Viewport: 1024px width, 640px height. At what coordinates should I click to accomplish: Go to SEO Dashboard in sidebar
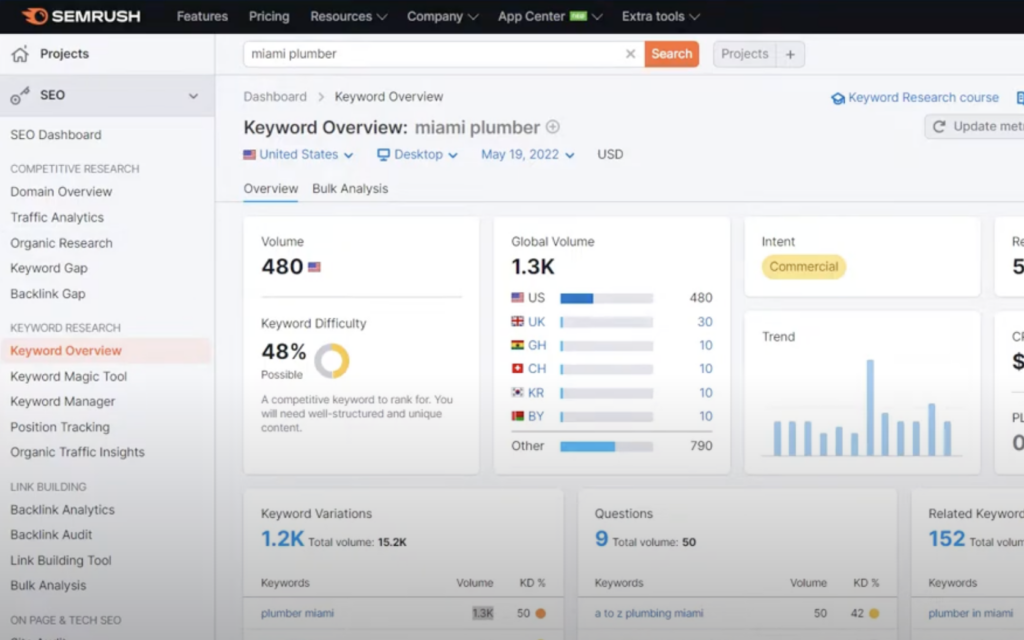pos(56,135)
